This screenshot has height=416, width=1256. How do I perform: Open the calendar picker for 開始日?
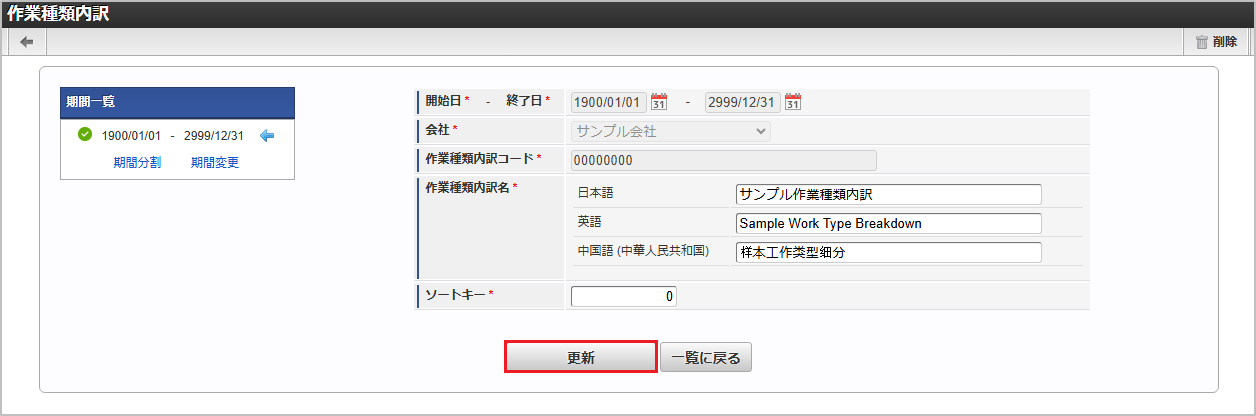[659, 102]
